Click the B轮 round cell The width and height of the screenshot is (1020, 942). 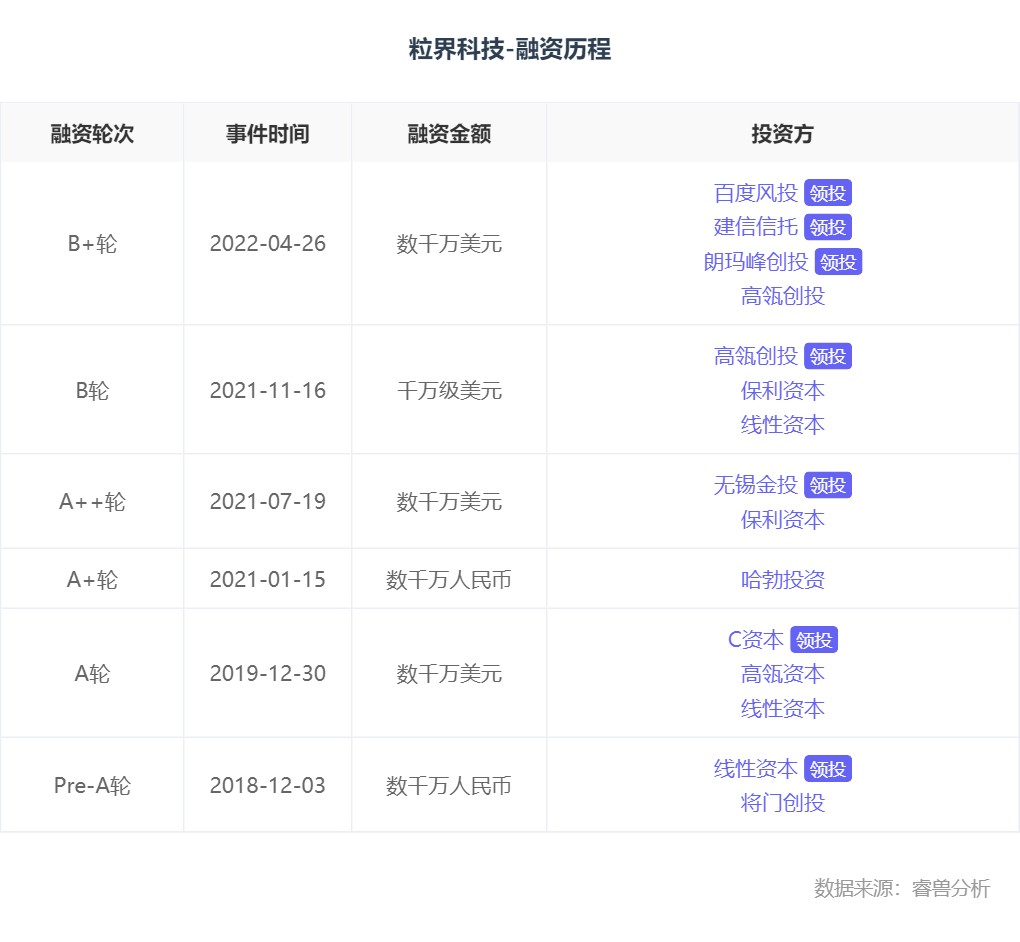coord(92,391)
